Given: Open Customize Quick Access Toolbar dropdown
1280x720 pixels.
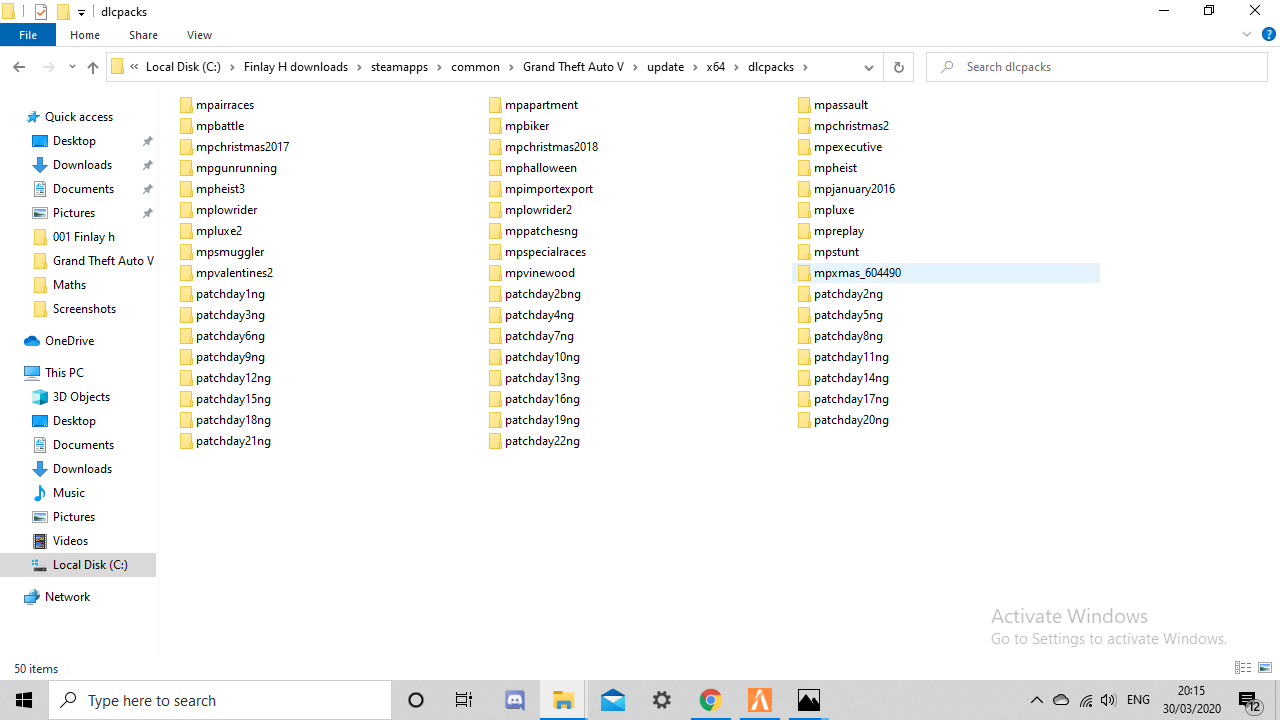Looking at the screenshot, I should click(82, 12).
